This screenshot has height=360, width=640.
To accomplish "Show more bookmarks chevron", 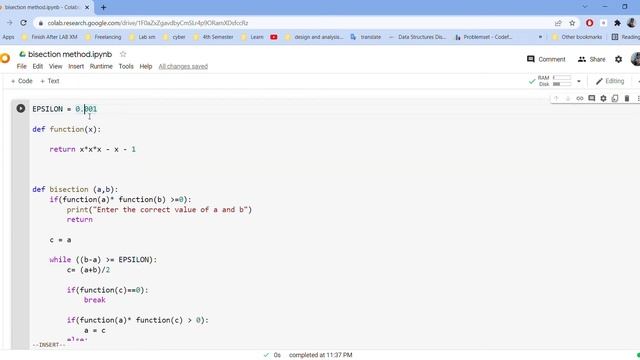I will pyautogui.click(x=540, y=37).
